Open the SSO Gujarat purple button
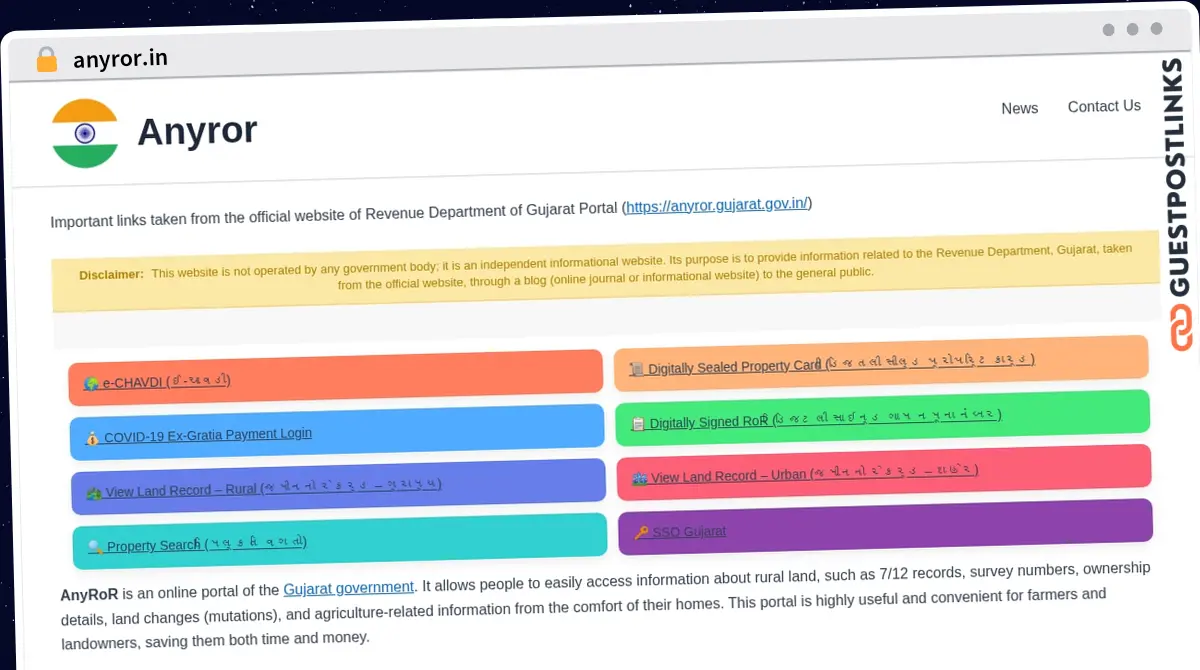This screenshot has width=1200, height=670. click(885, 527)
